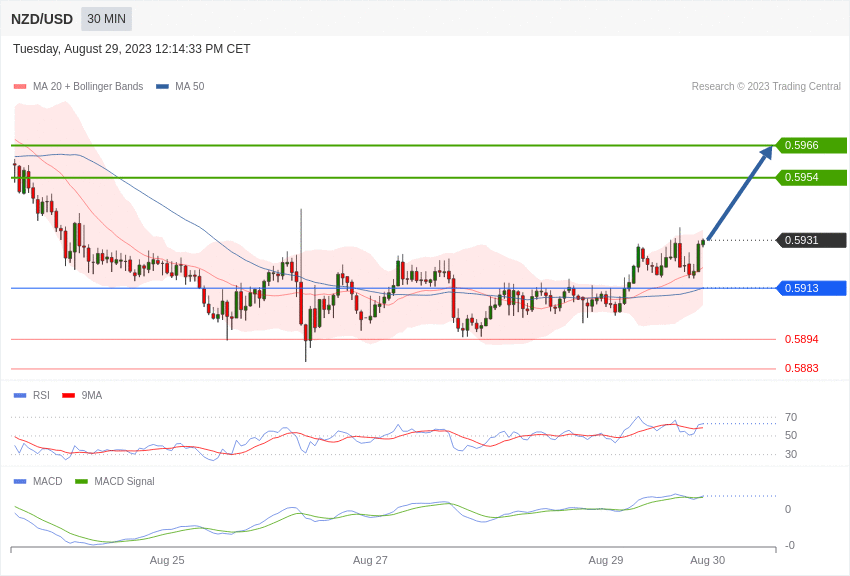Click the MA 20 + Bollinger Bands swatch
850x576 pixels.
point(20,87)
